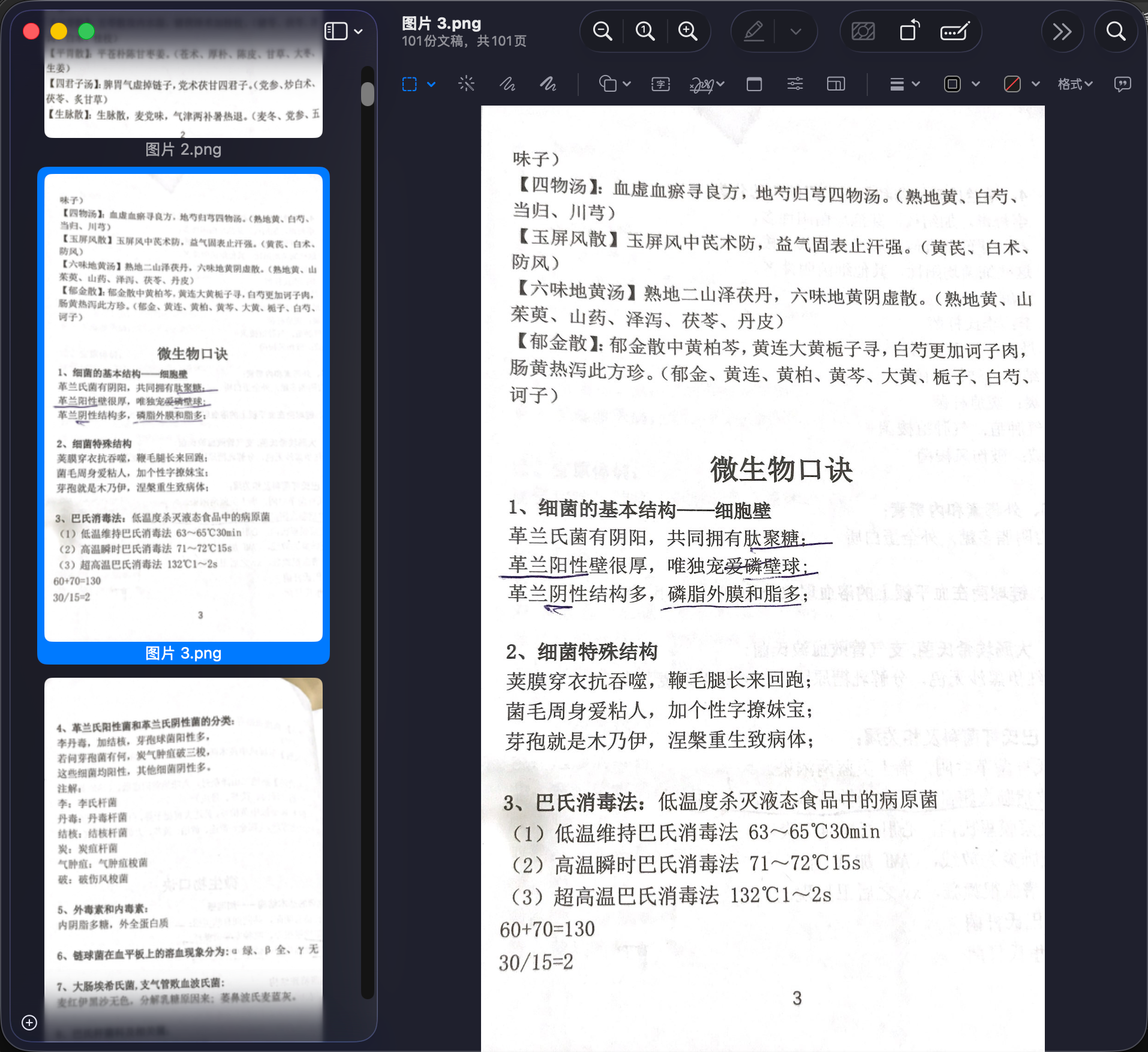Select the Instant Alpha tool
Screen dimensions: 1148x1052
tap(467, 84)
